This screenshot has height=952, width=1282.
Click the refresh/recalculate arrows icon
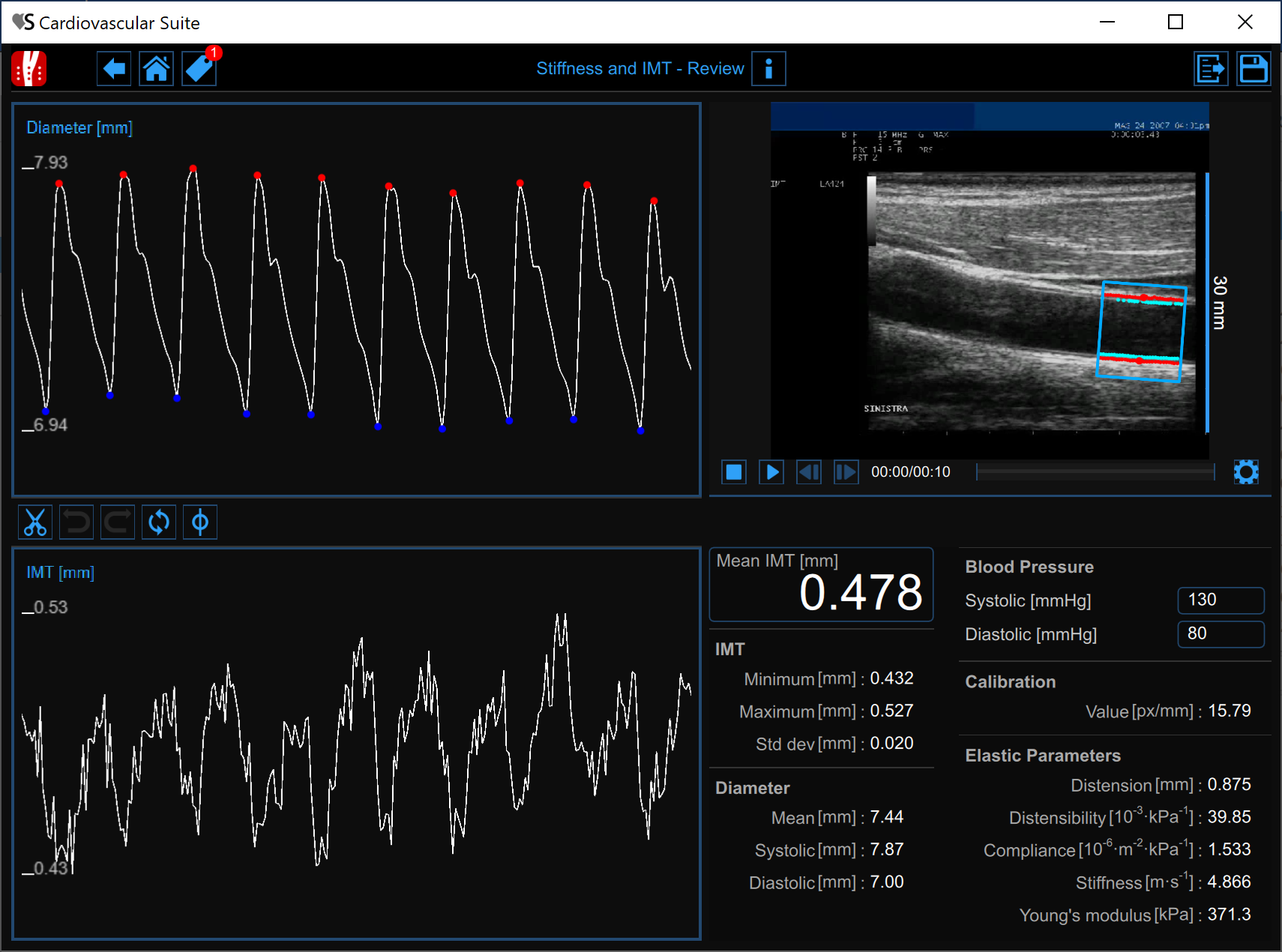pyautogui.click(x=158, y=522)
